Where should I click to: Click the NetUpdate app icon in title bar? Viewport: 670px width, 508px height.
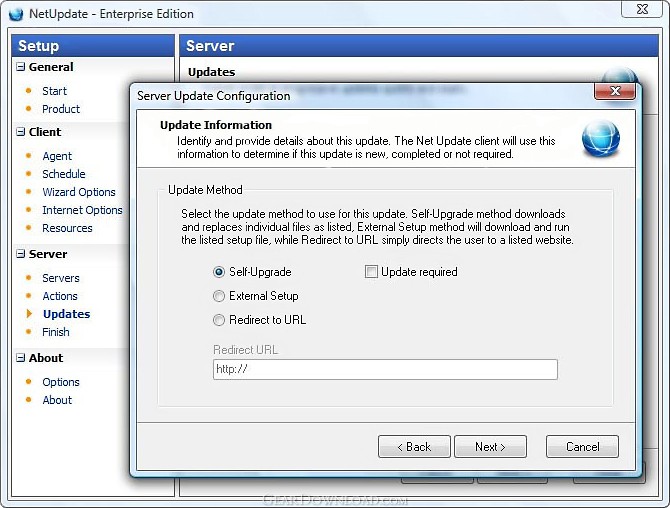coord(16,14)
